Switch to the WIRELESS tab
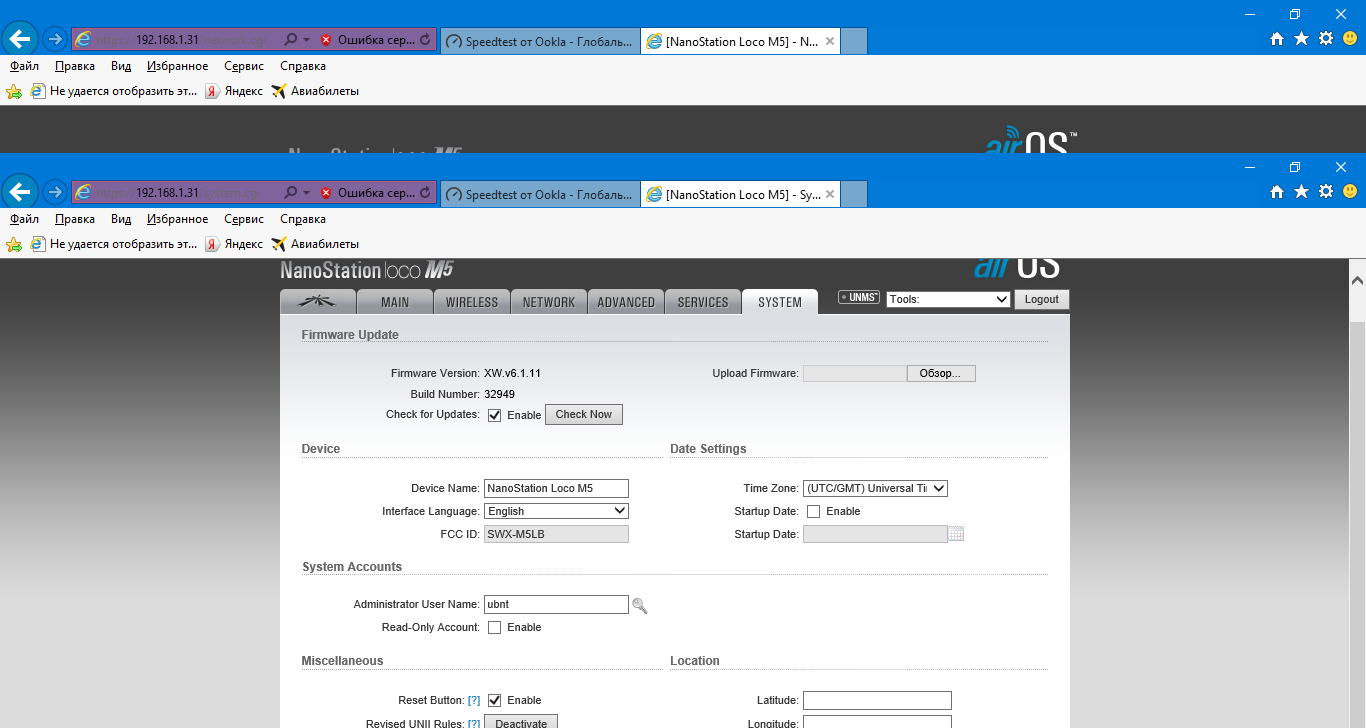The image size is (1366, 728). click(x=471, y=302)
